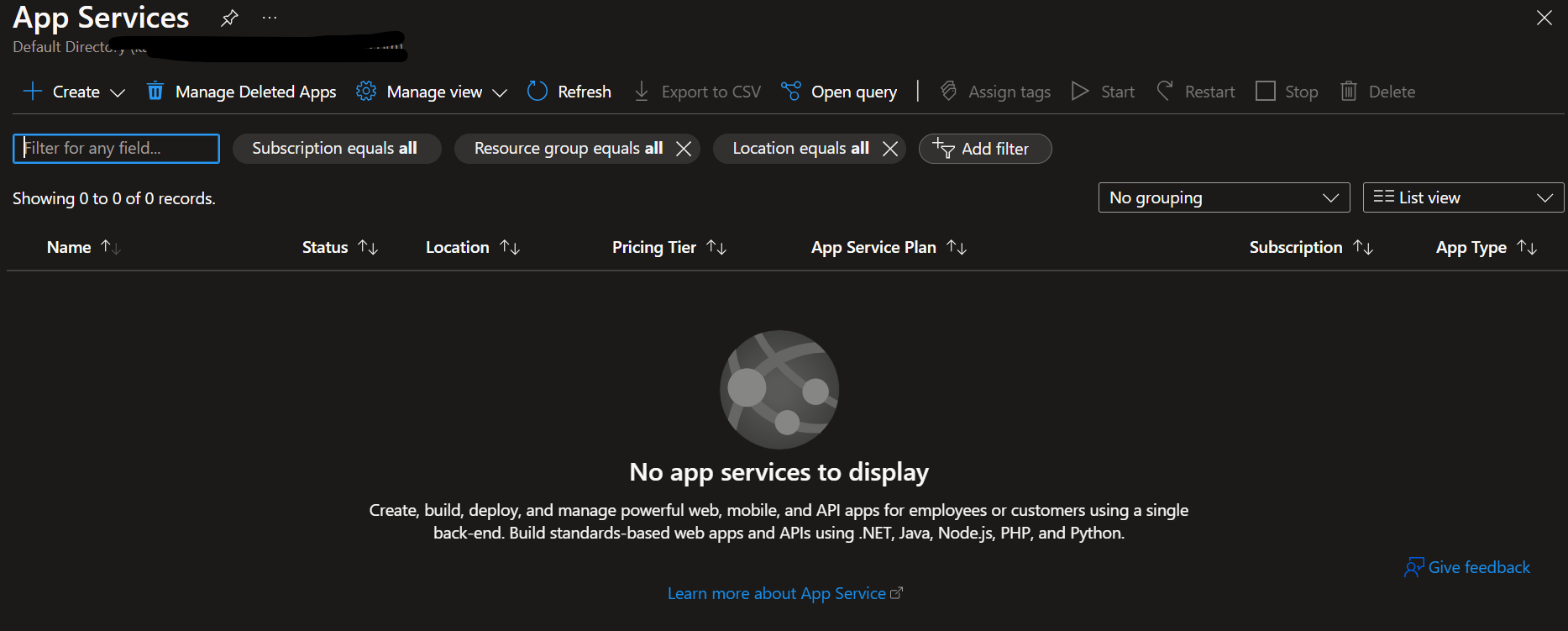Open the No grouping dropdown
The image size is (1568, 631).
click(x=1224, y=197)
